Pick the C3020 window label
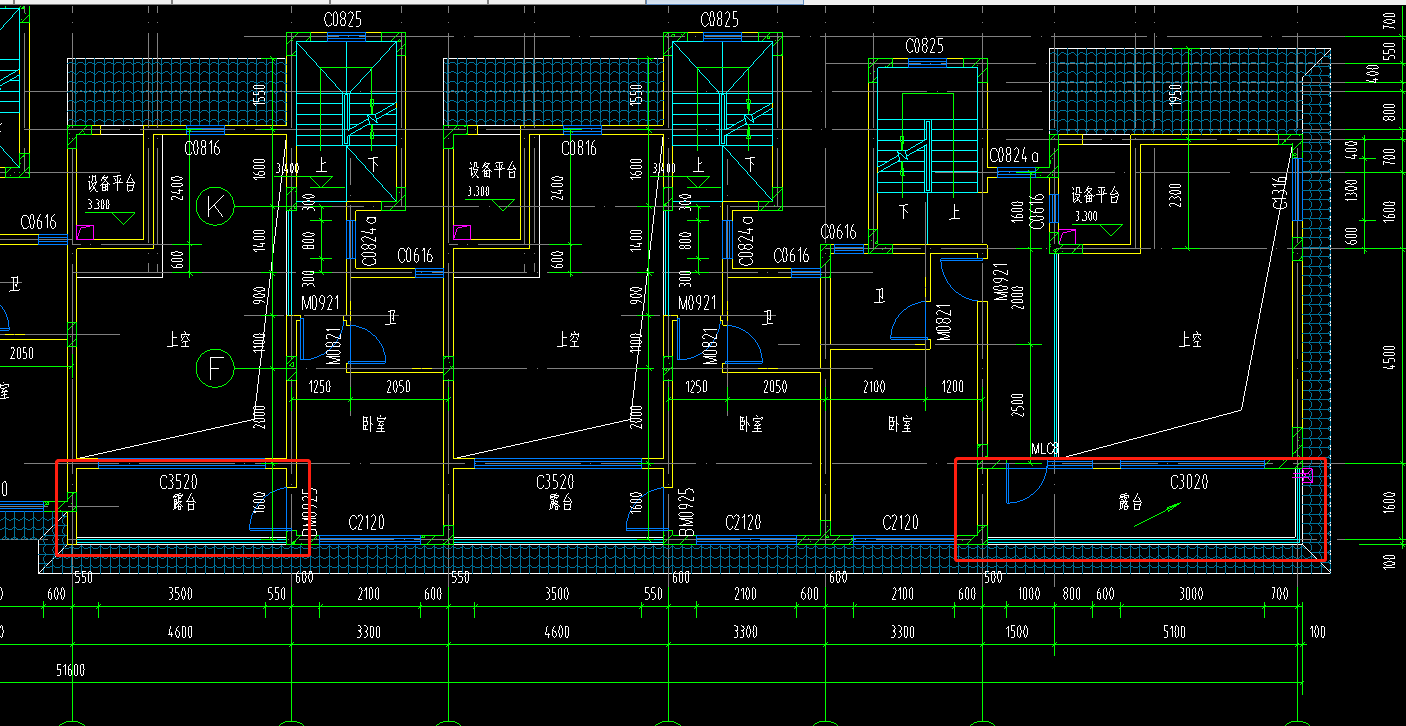Screen dimensions: 1406x726 coord(1189,483)
